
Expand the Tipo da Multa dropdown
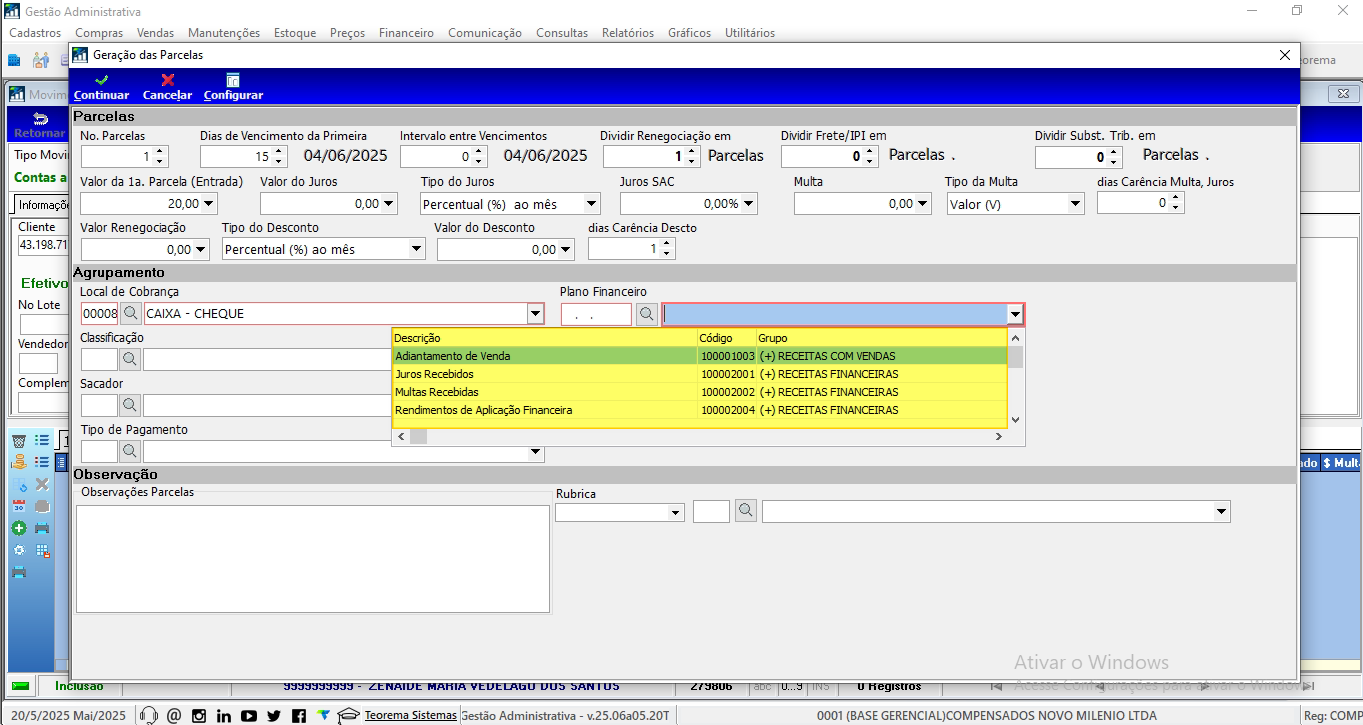[1075, 204]
